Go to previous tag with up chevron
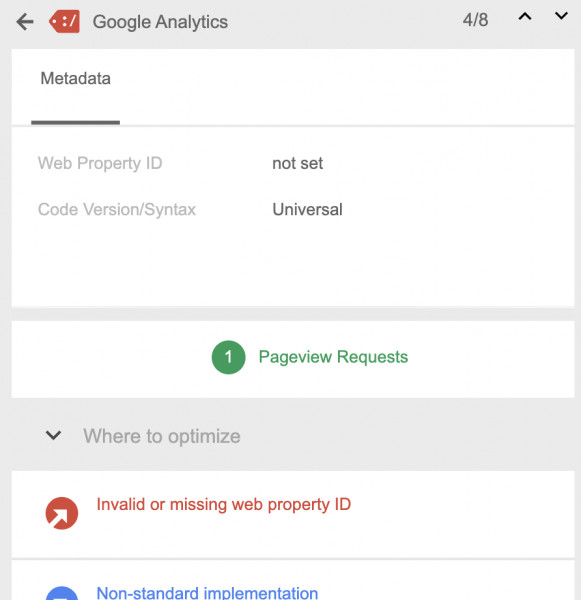This screenshot has height=600, width=581. (525, 16)
